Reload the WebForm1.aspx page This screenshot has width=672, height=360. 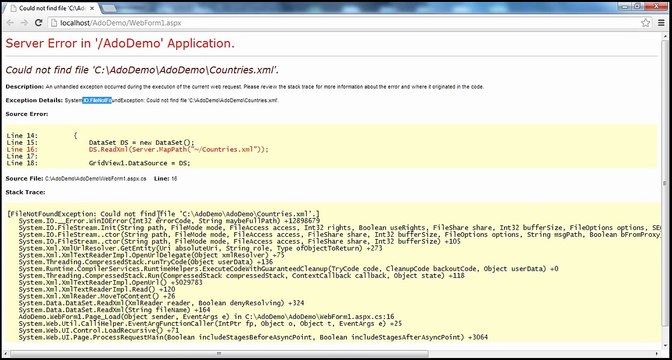pyautogui.click(x=38, y=23)
